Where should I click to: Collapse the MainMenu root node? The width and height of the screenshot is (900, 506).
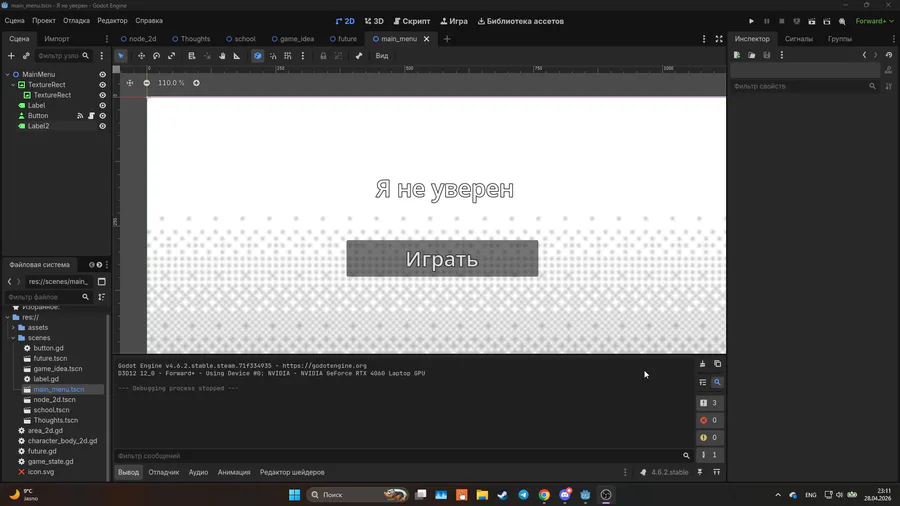[7, 75]
